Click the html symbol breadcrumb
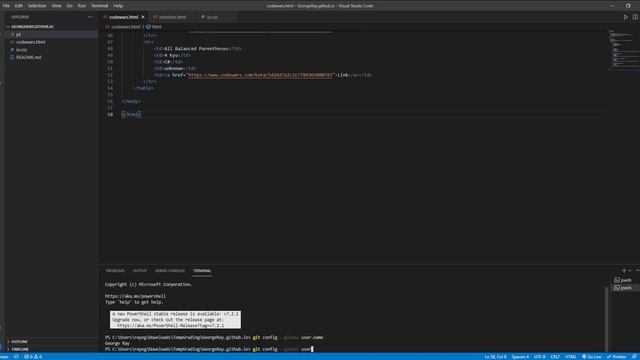 154,27
